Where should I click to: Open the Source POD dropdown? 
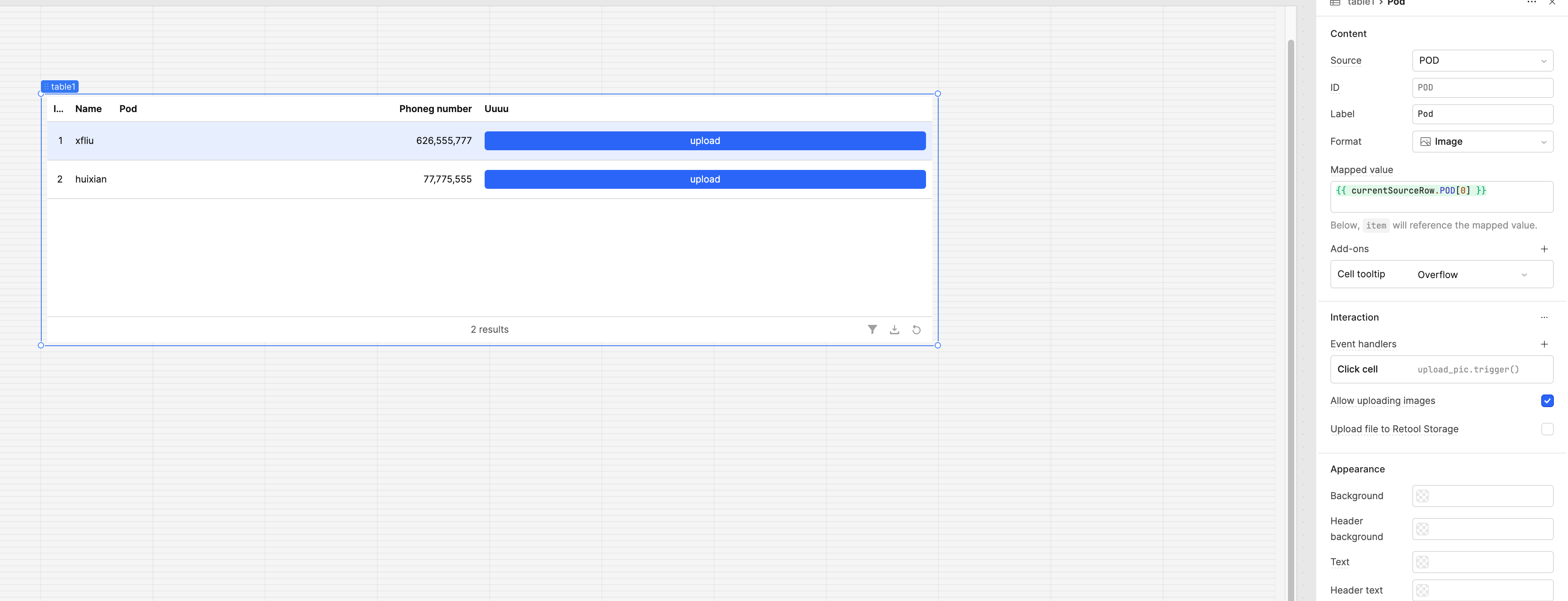[1482, 60]
